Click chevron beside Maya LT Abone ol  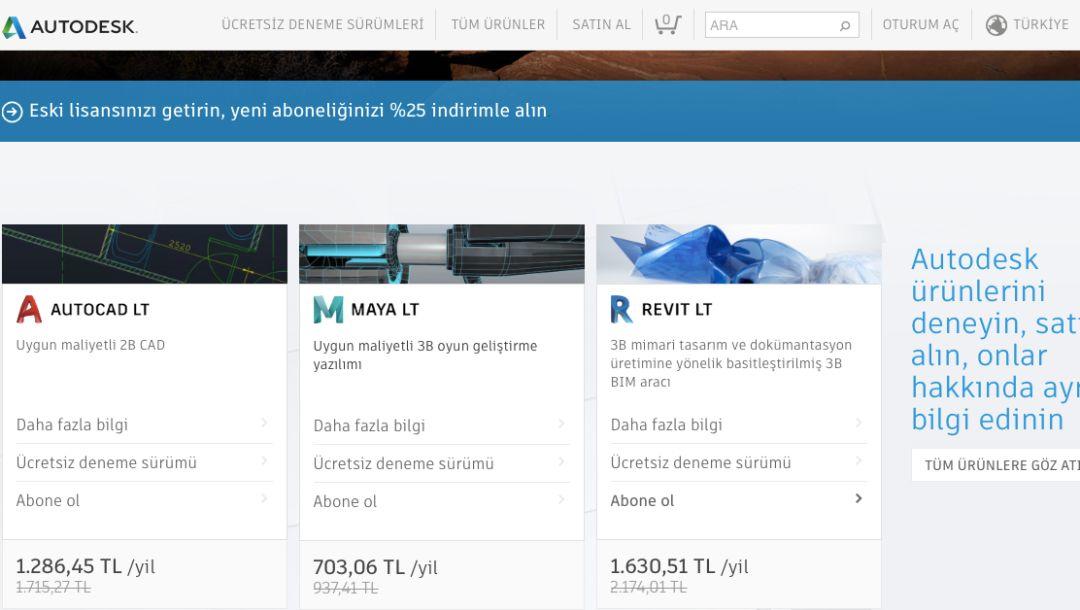click(x=561, y=498)
